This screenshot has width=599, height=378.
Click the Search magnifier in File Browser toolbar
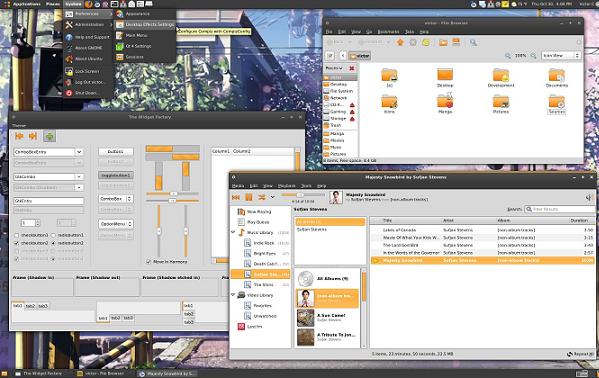pyautogui.click(x=473, y=42)
